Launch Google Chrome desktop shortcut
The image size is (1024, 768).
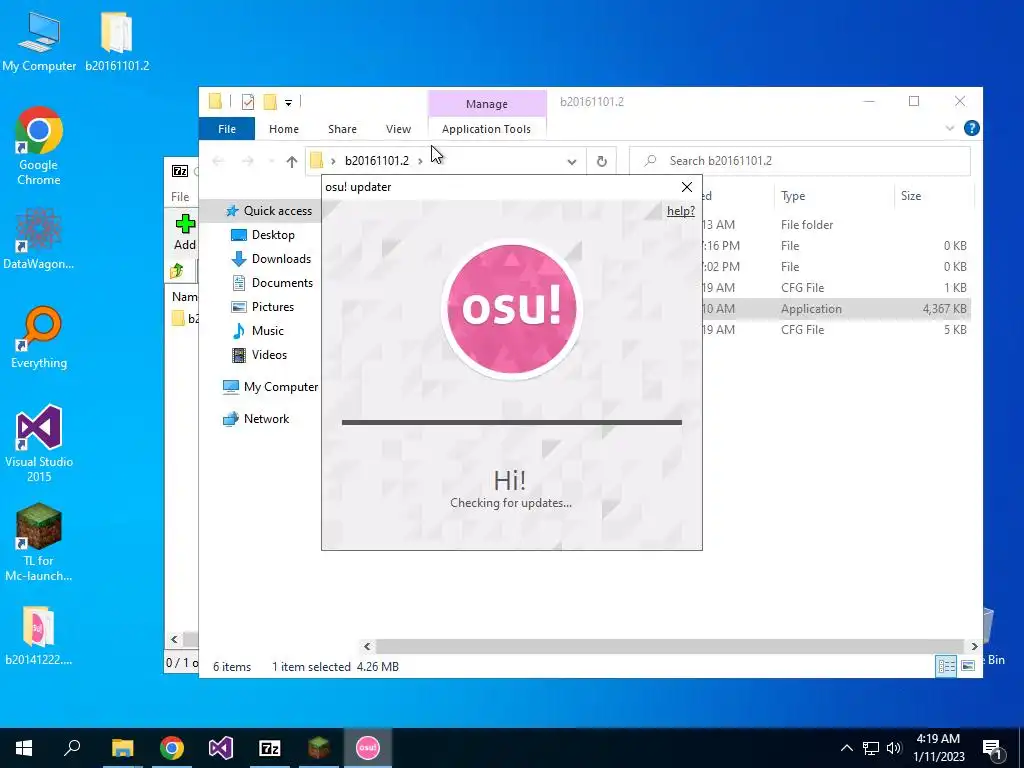pyautogui.click(x=39, y=146)
